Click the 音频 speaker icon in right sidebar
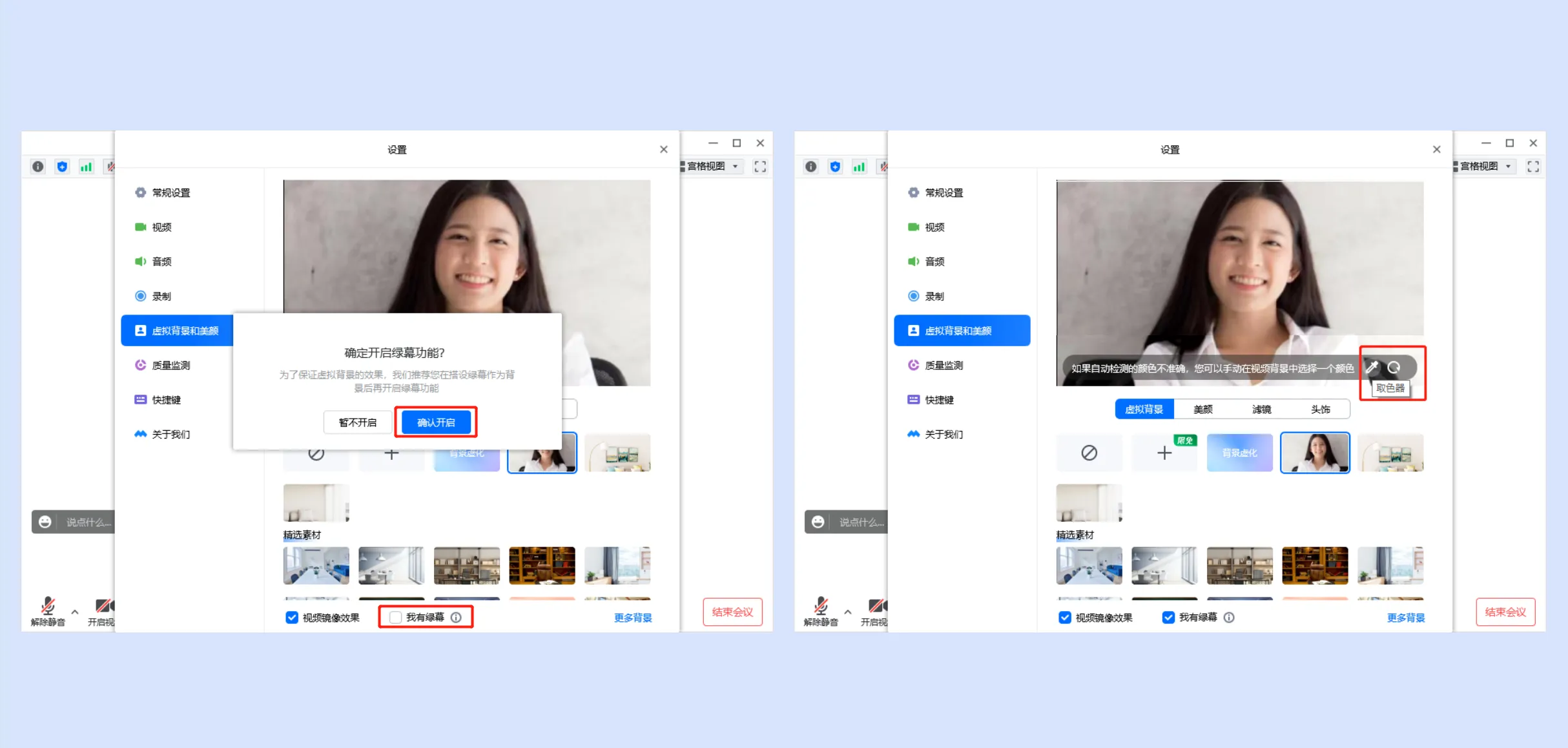The height and width of the screenshot is (748, 1568). pyautogui.click(x=913, y=262)
